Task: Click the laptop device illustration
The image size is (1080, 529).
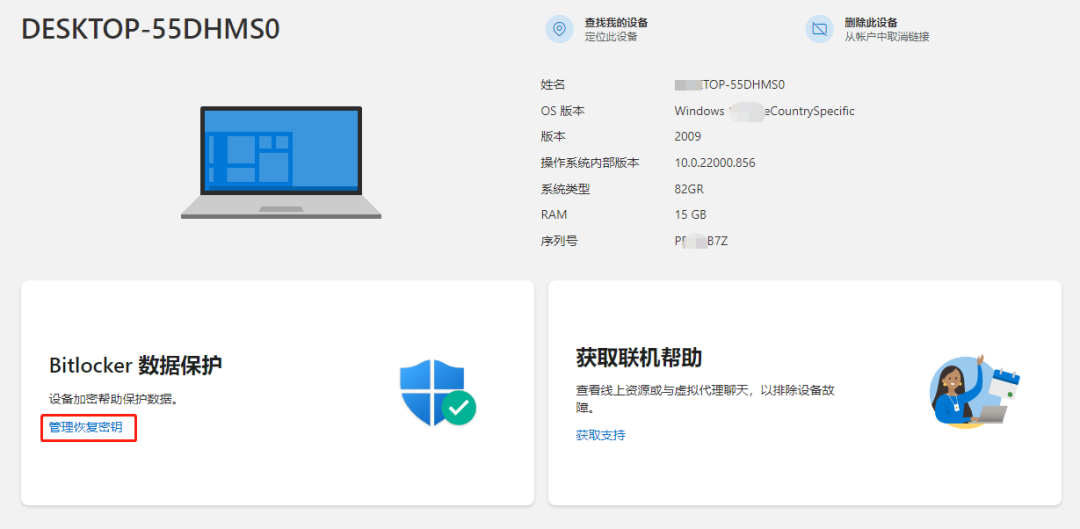Action: point(281,162)
